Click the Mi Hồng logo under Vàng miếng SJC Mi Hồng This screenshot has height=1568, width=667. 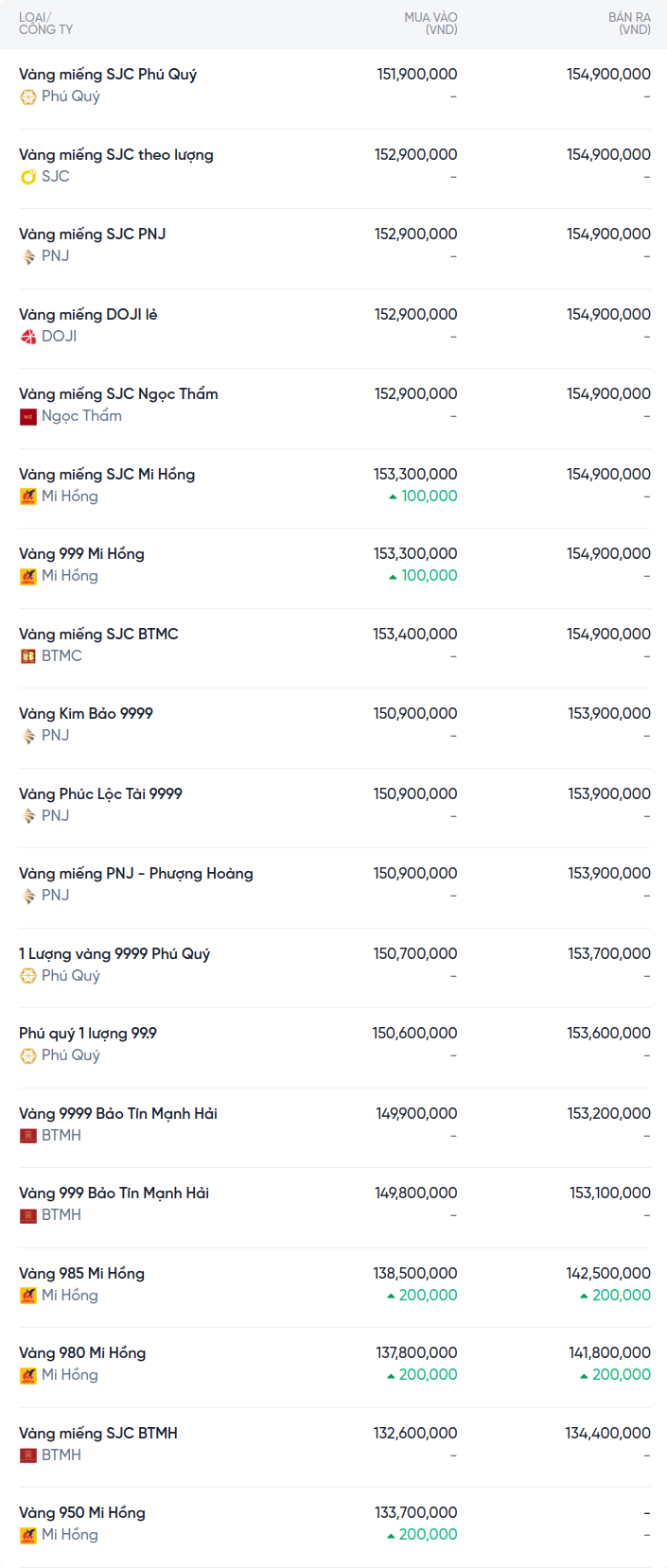point(28,497)
